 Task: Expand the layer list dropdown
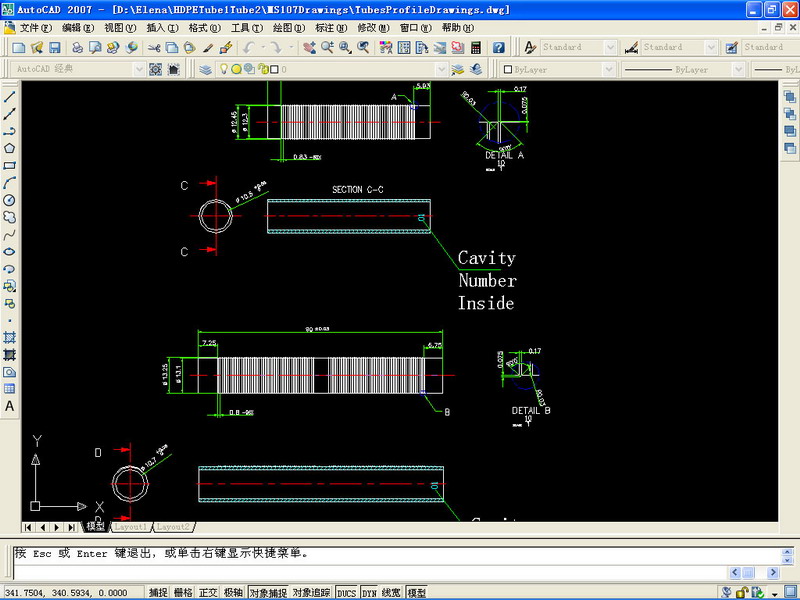[x=441, y=69]
